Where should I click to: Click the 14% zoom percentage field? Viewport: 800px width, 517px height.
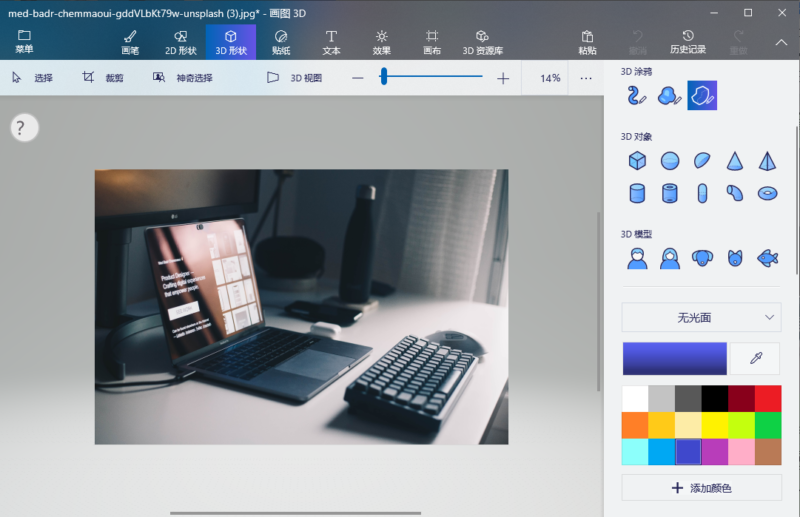click(x=550, y=78)
